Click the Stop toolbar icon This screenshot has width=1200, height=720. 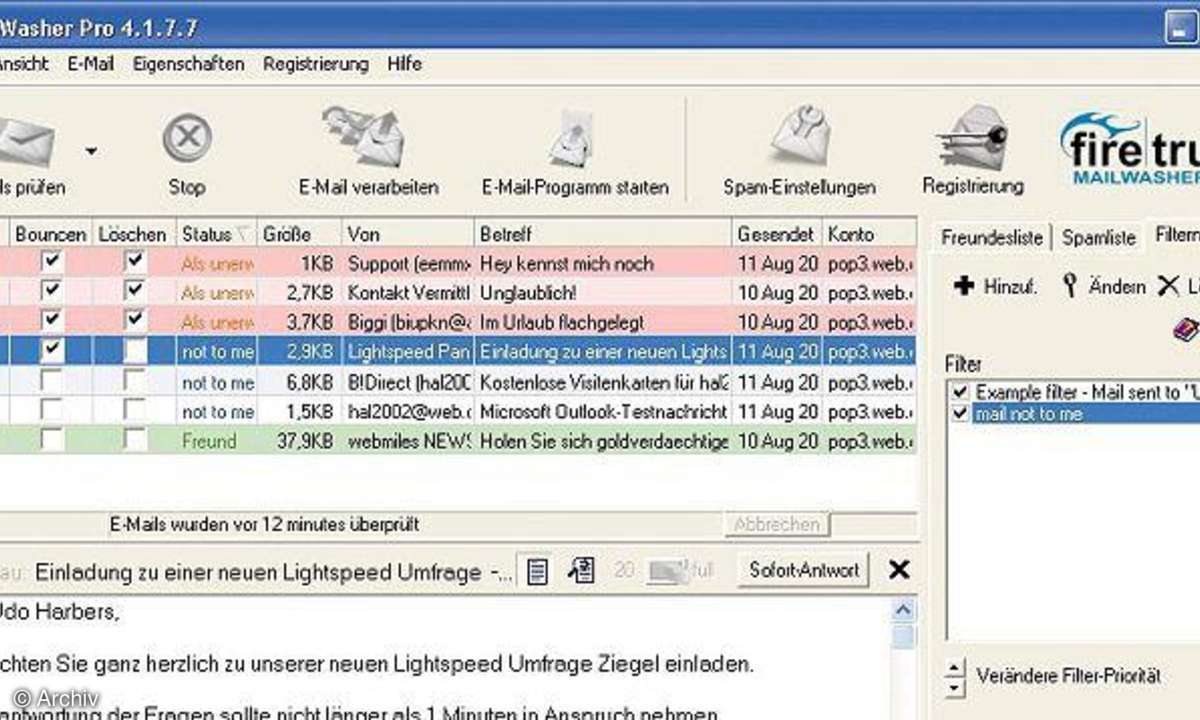point(187,138)
